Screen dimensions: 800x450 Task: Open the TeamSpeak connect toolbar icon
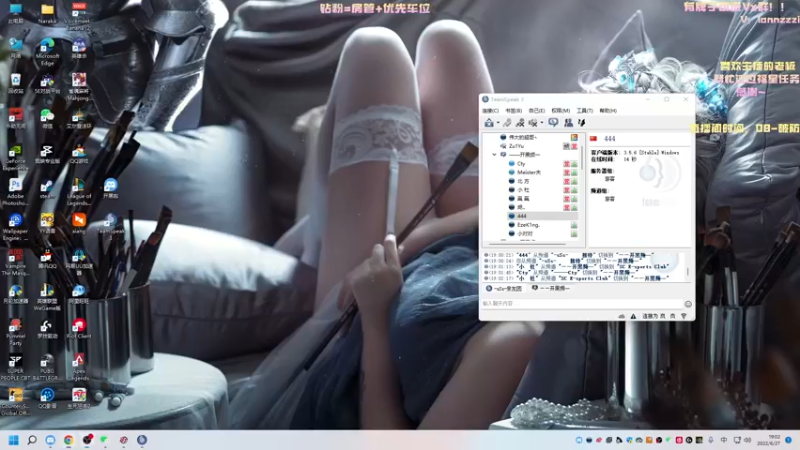tap(489, 122)
